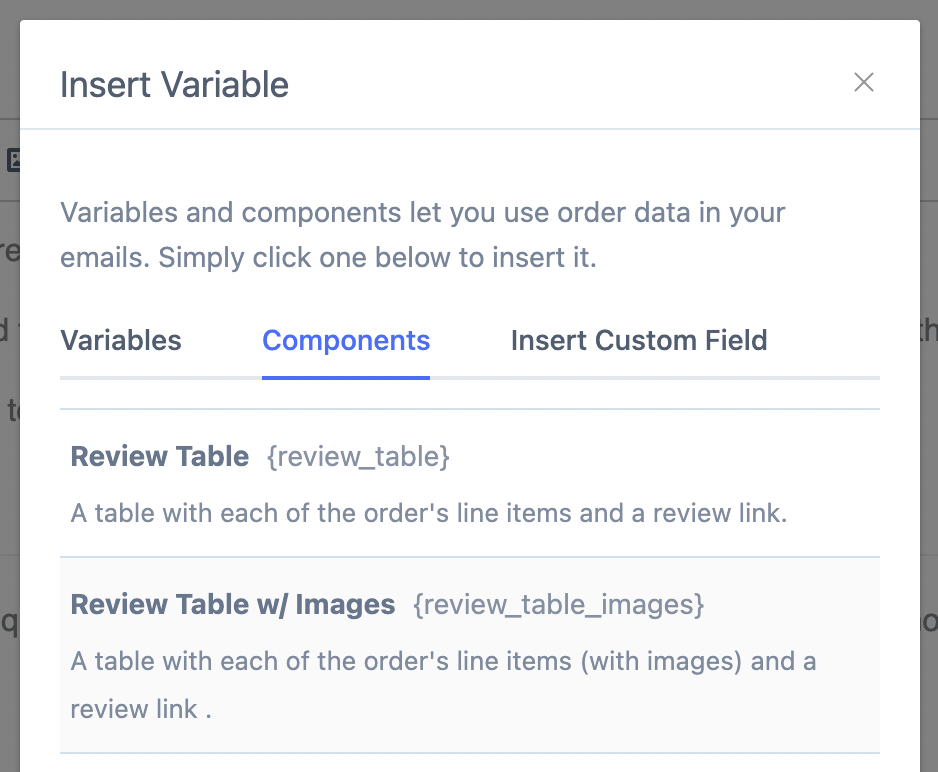Click the blue underline beneath Components
This screenshot has width=938, height=772.
point(345,378)
